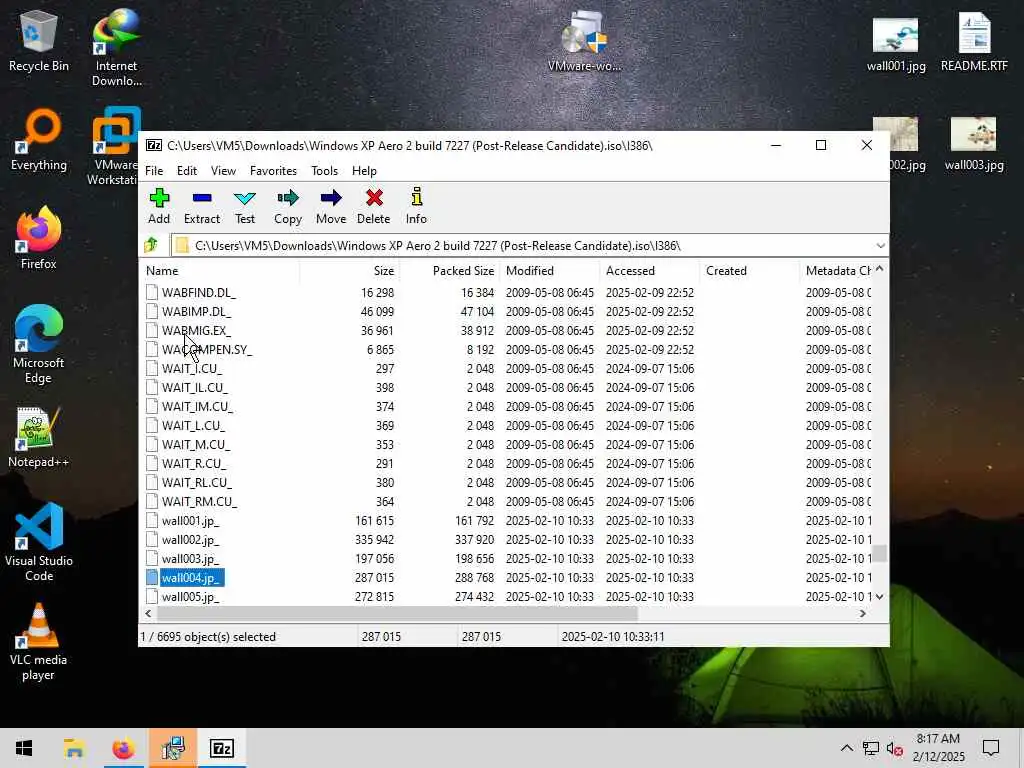Viewport: 1024px width, 768px height.
Task: Click the vertical scrollbar up arrow
Action: point(880,269)
